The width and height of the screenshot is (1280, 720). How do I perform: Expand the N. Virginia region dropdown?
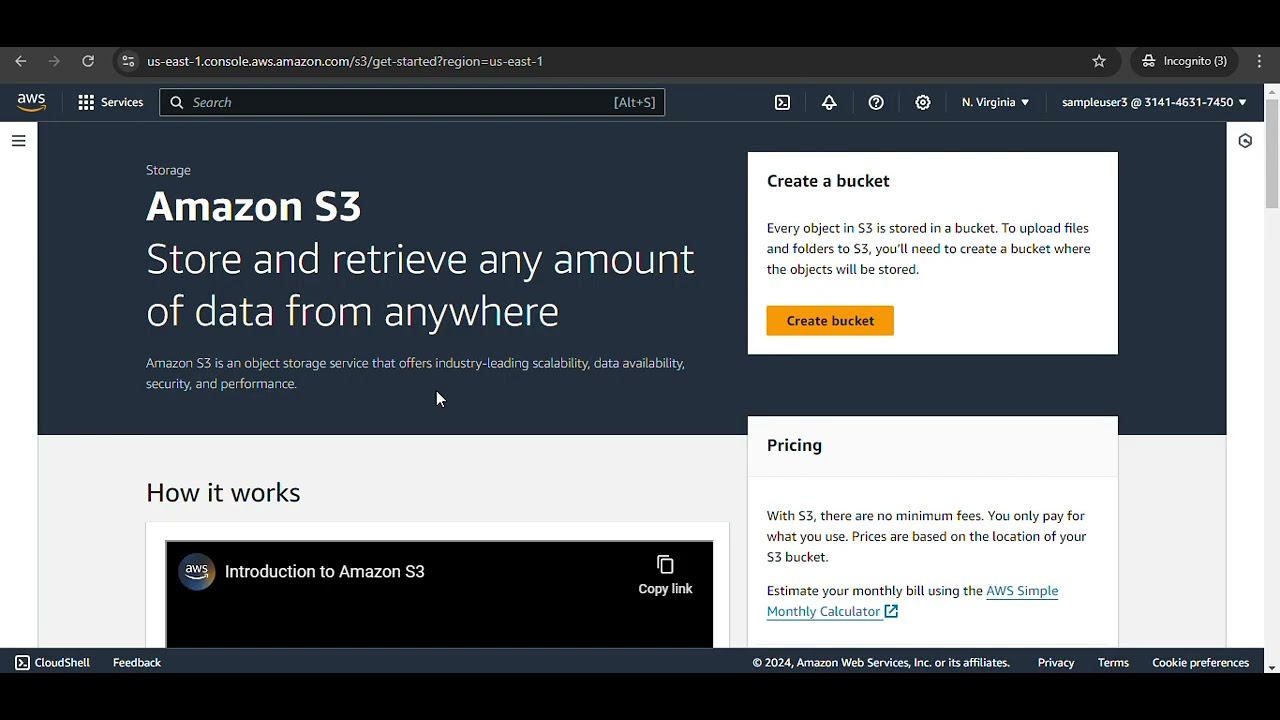[x=995, y=102]
